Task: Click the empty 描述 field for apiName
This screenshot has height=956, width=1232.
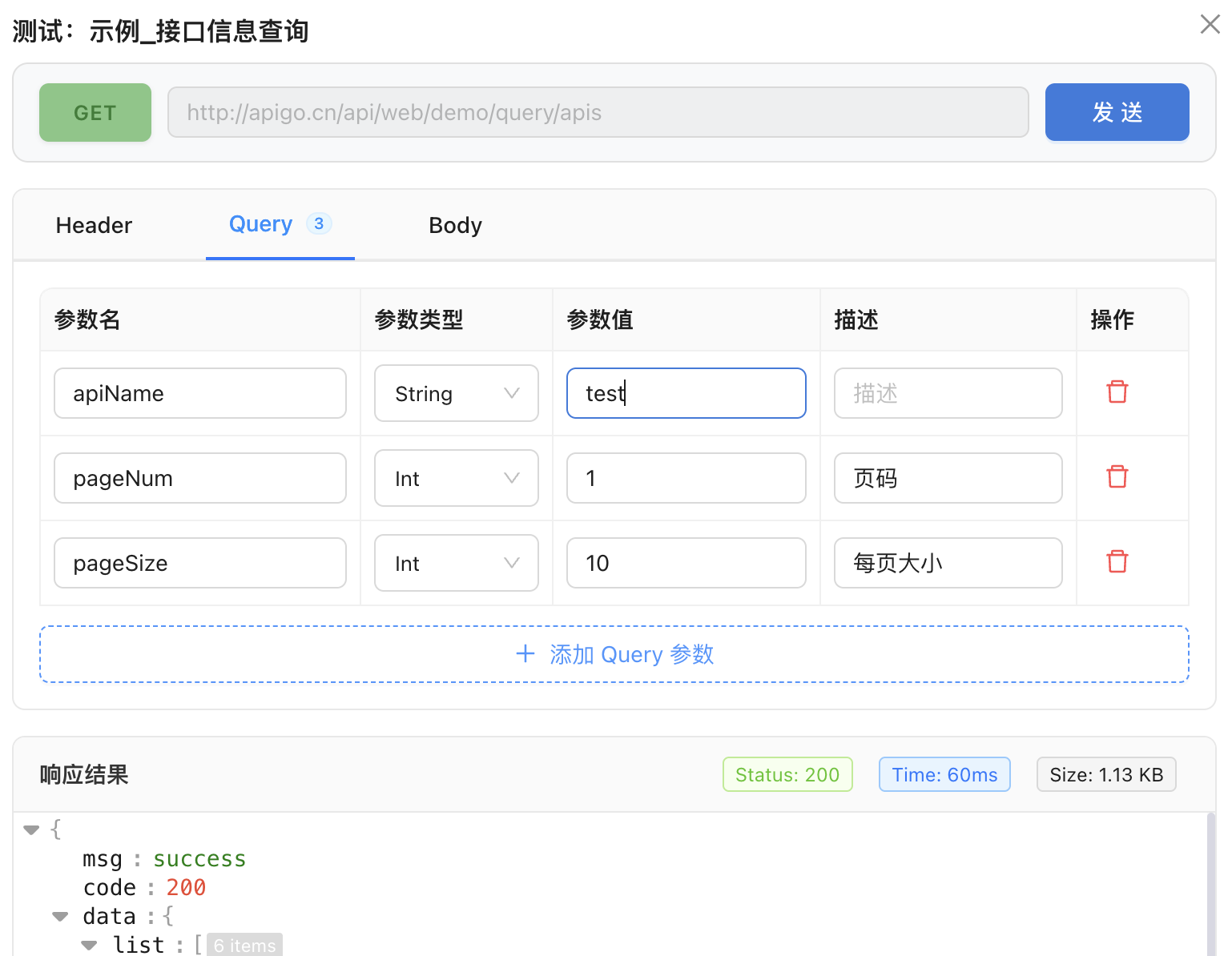Action: (x=948, y=393)
